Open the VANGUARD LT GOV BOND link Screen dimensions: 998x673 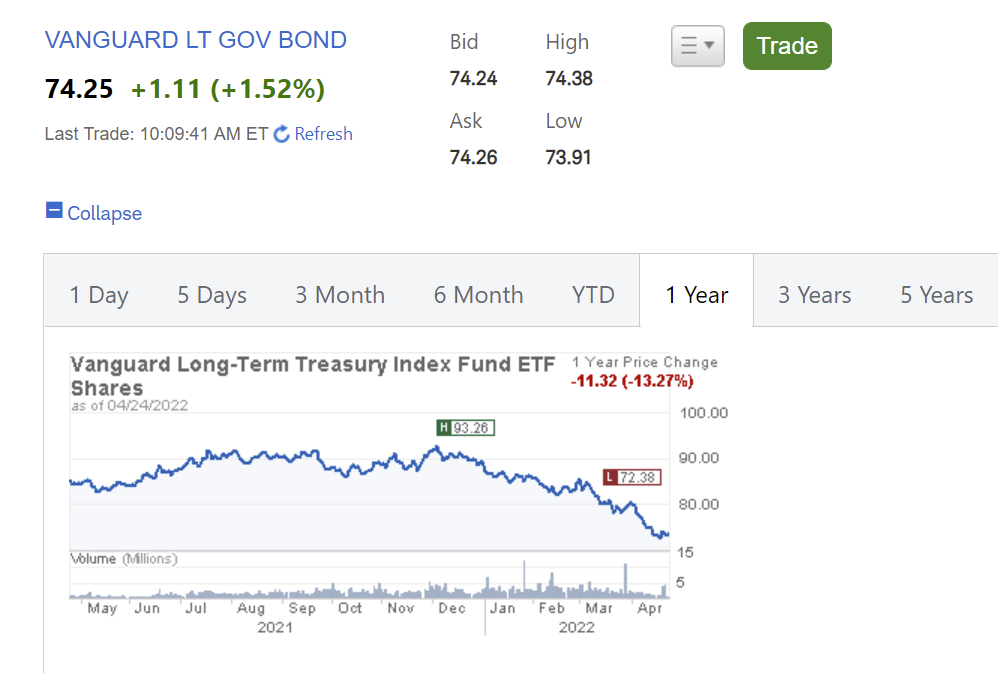(196, 41)
